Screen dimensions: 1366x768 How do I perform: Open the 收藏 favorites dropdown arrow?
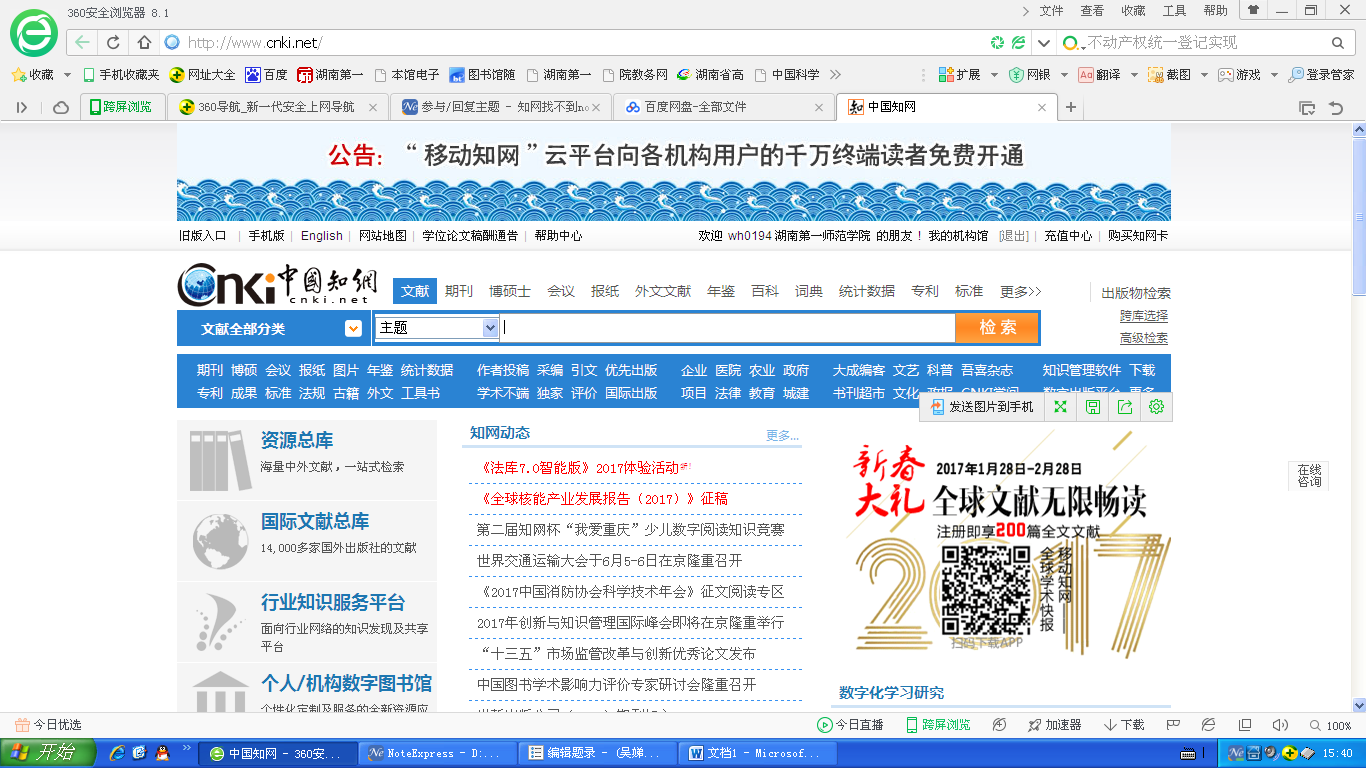[67, 75]
